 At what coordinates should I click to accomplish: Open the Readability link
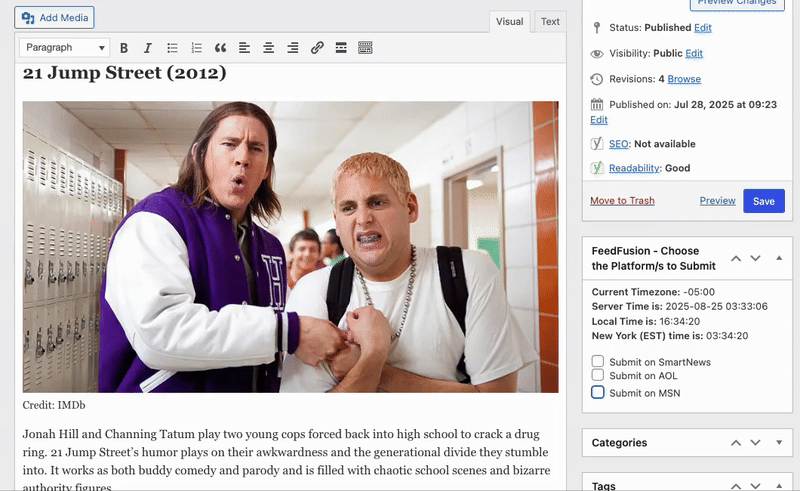[x=634, y=168]
